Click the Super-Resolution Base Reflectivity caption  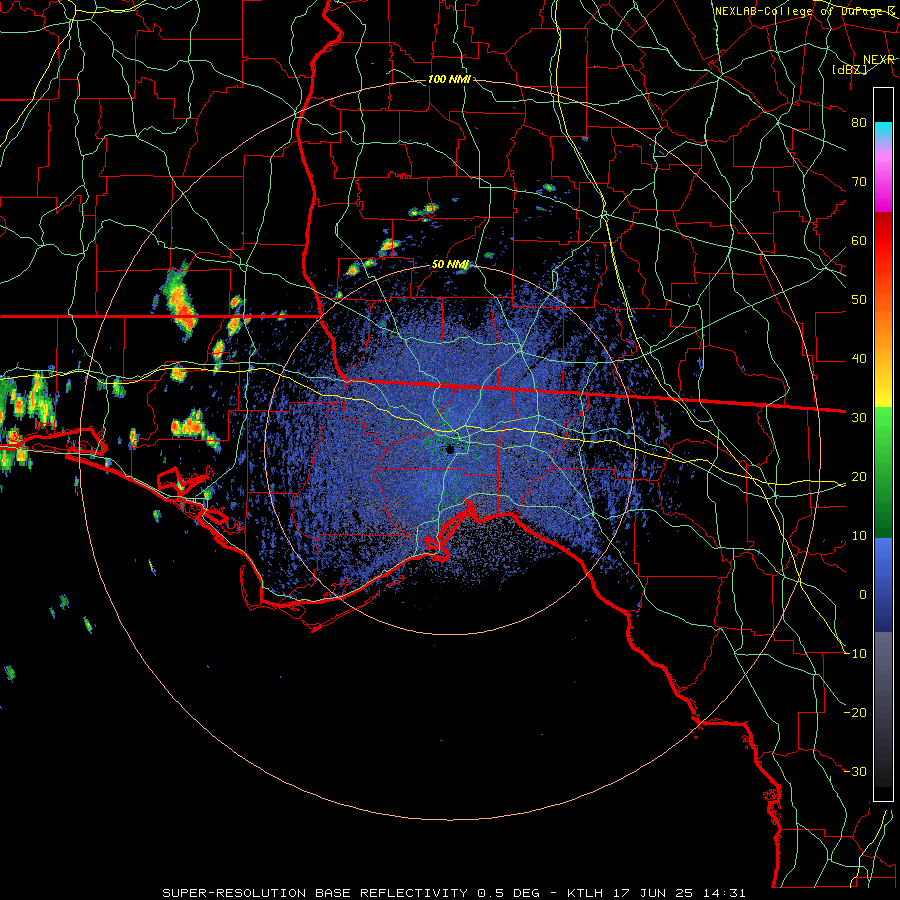(x=315, y=893)
